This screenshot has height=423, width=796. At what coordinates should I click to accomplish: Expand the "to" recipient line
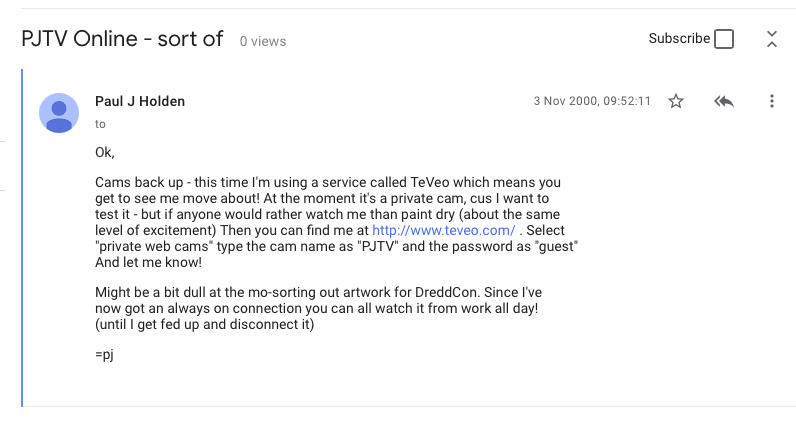pyautogui.click(x=100, y=124)
